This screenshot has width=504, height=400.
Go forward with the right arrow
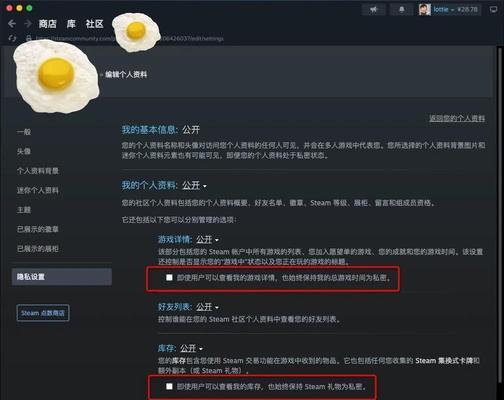coord(28,24)
